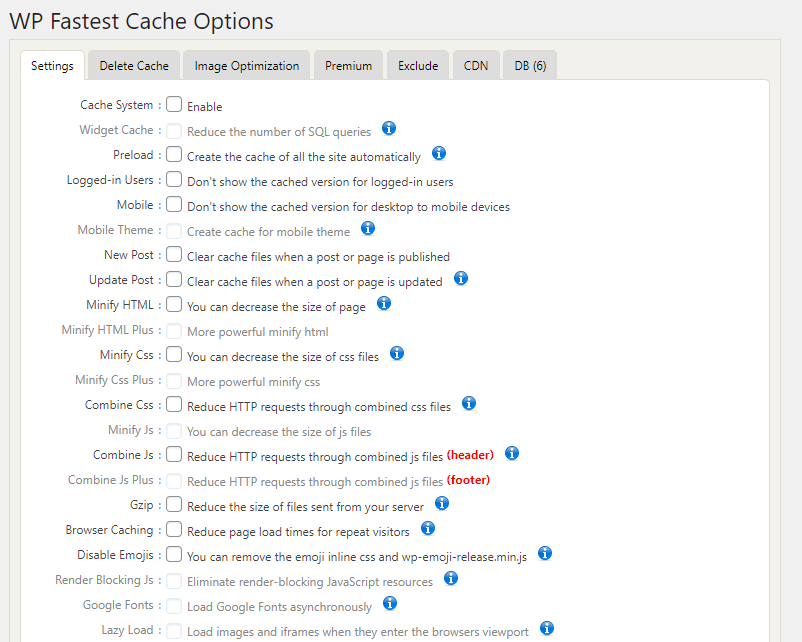Enable the Gzip checkbox

pyautogui.click(x=174, y=505)
